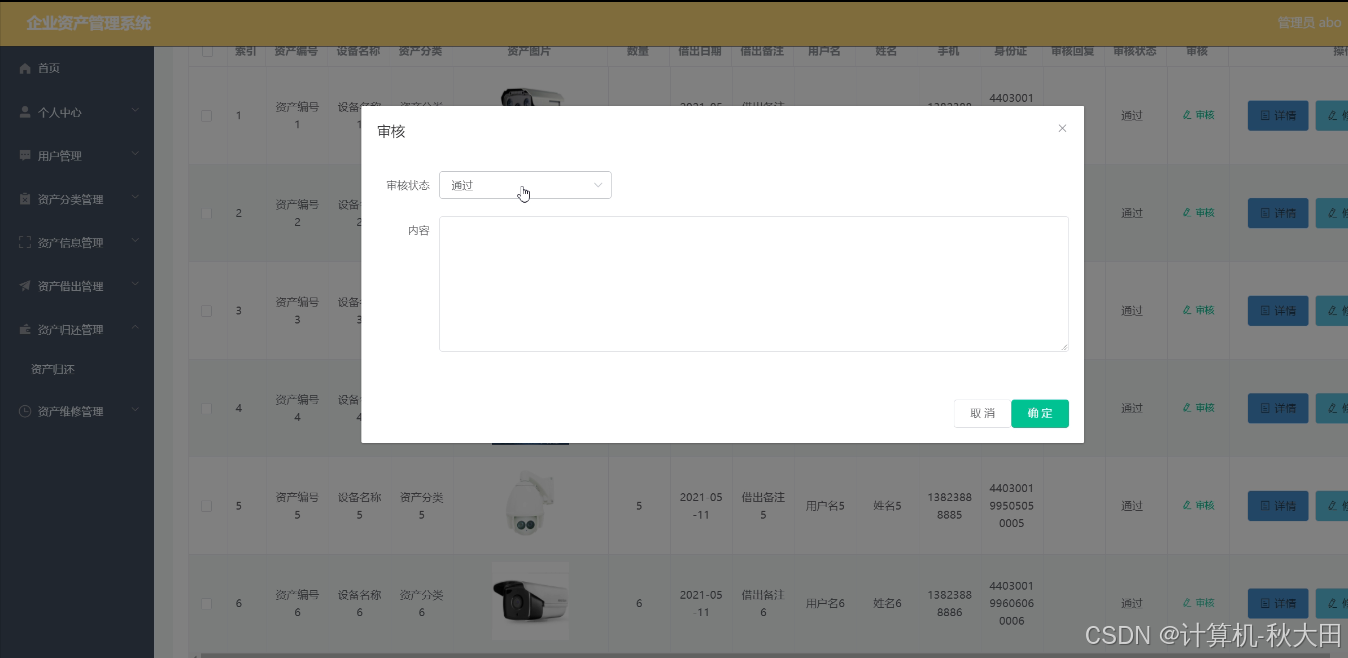Click the dome camera image in row 5
Screen dimensions: 1348x658
(530, 504)
